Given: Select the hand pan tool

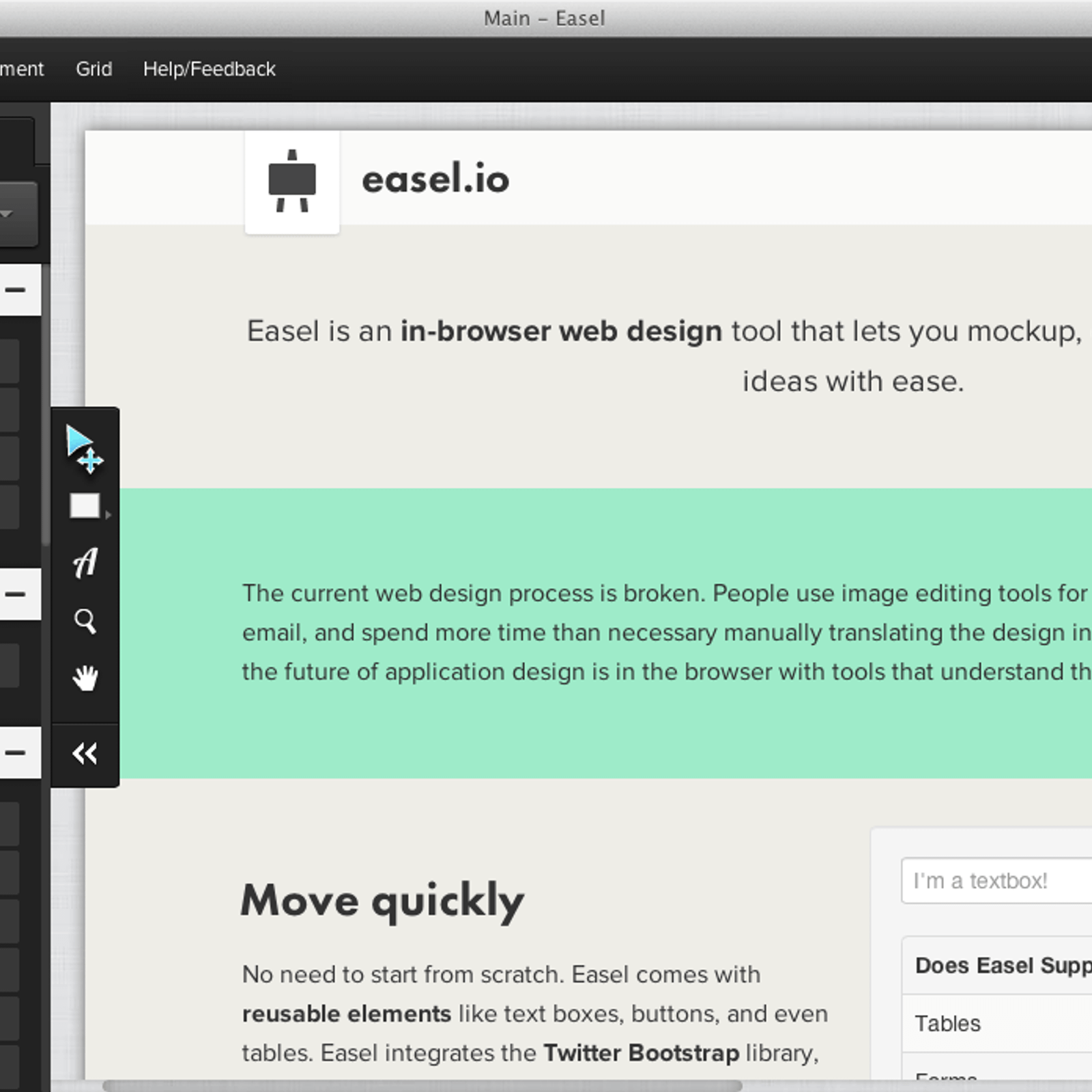Looking at the screenshot, I should pos(85,678).
